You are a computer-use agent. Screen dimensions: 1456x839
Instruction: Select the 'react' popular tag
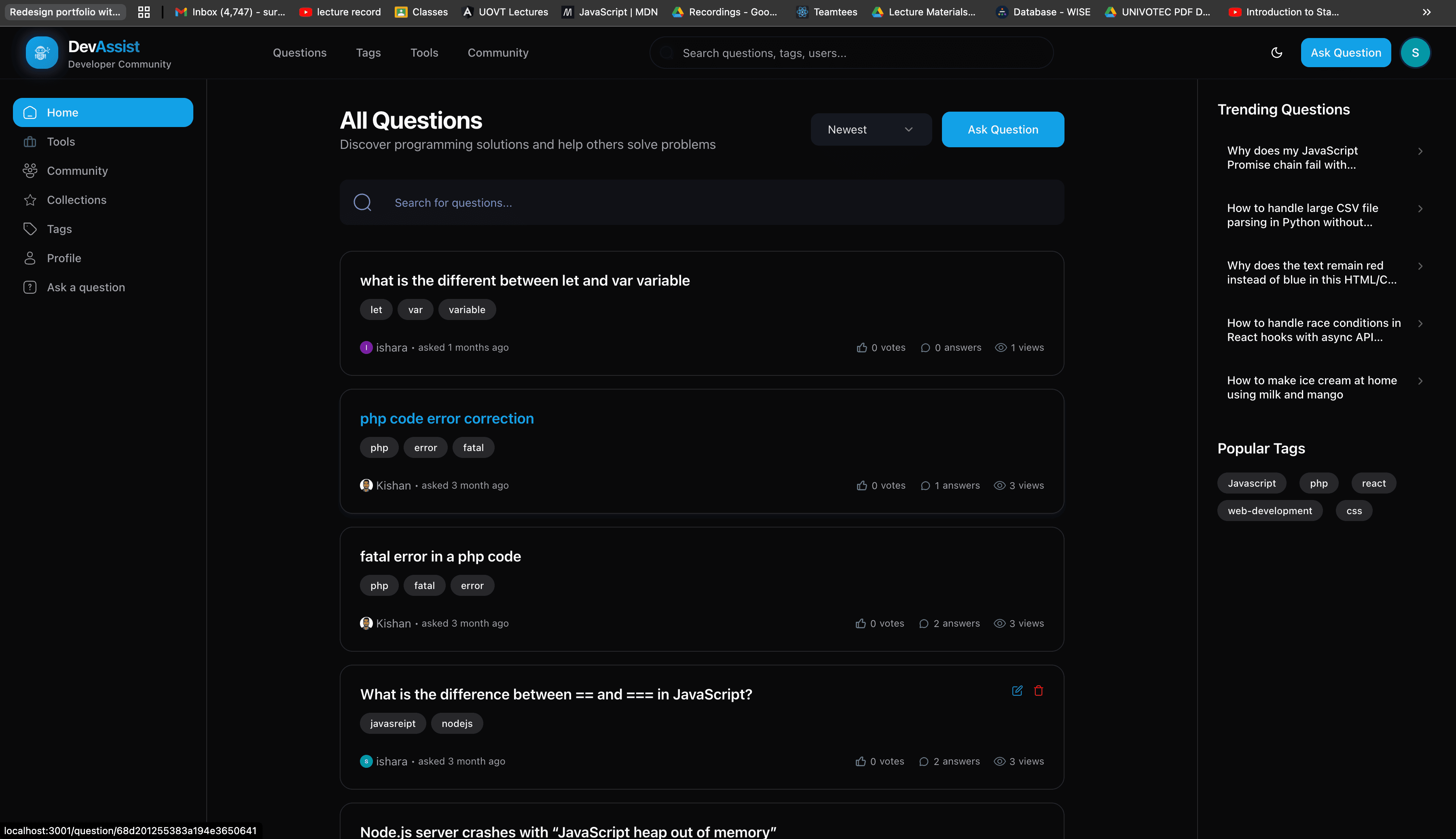click(1373, 483)
